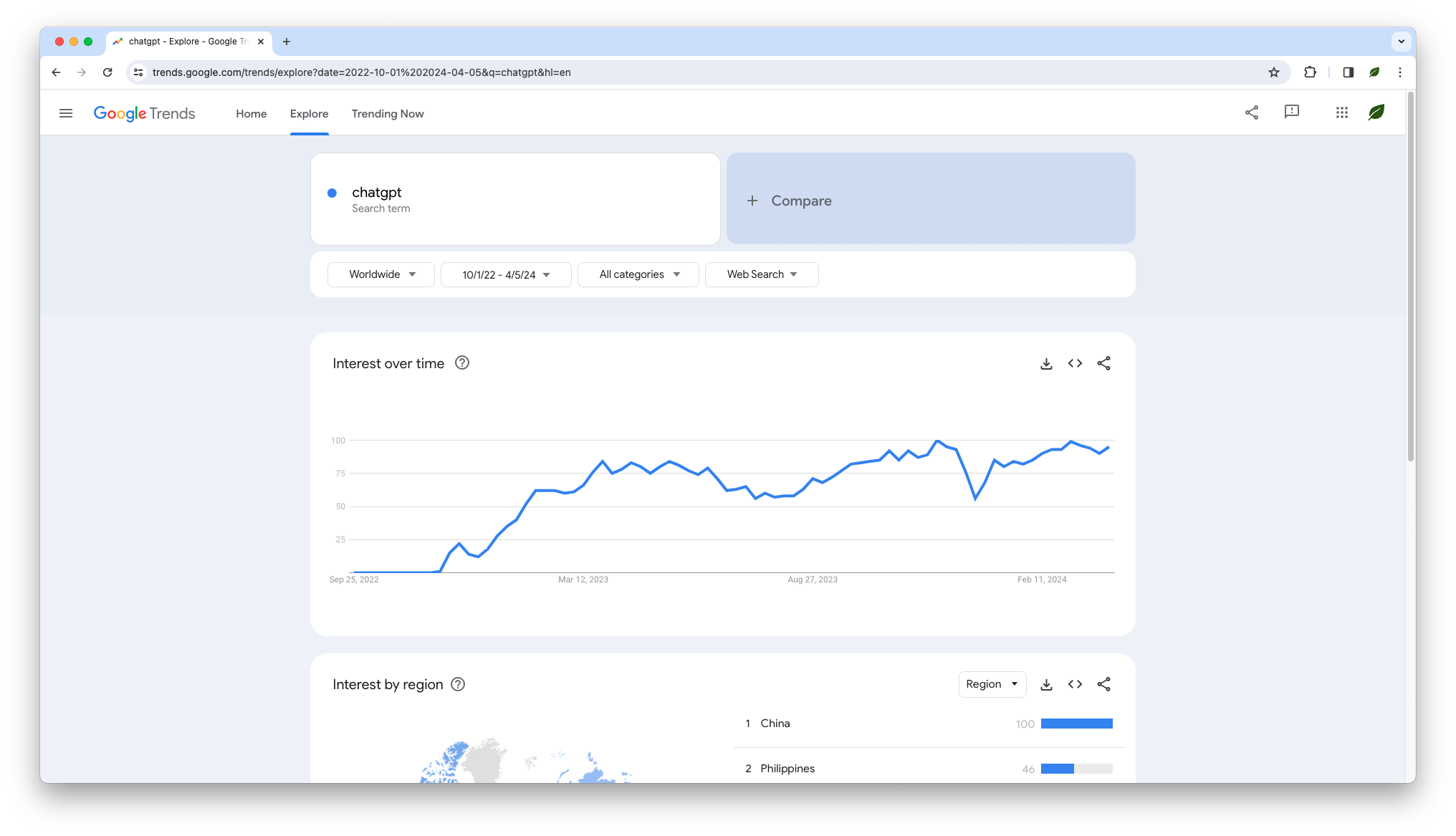Embed the Interest by region widget
The width and height of the screenshot is (1456, 836).
pos(1075,684)
